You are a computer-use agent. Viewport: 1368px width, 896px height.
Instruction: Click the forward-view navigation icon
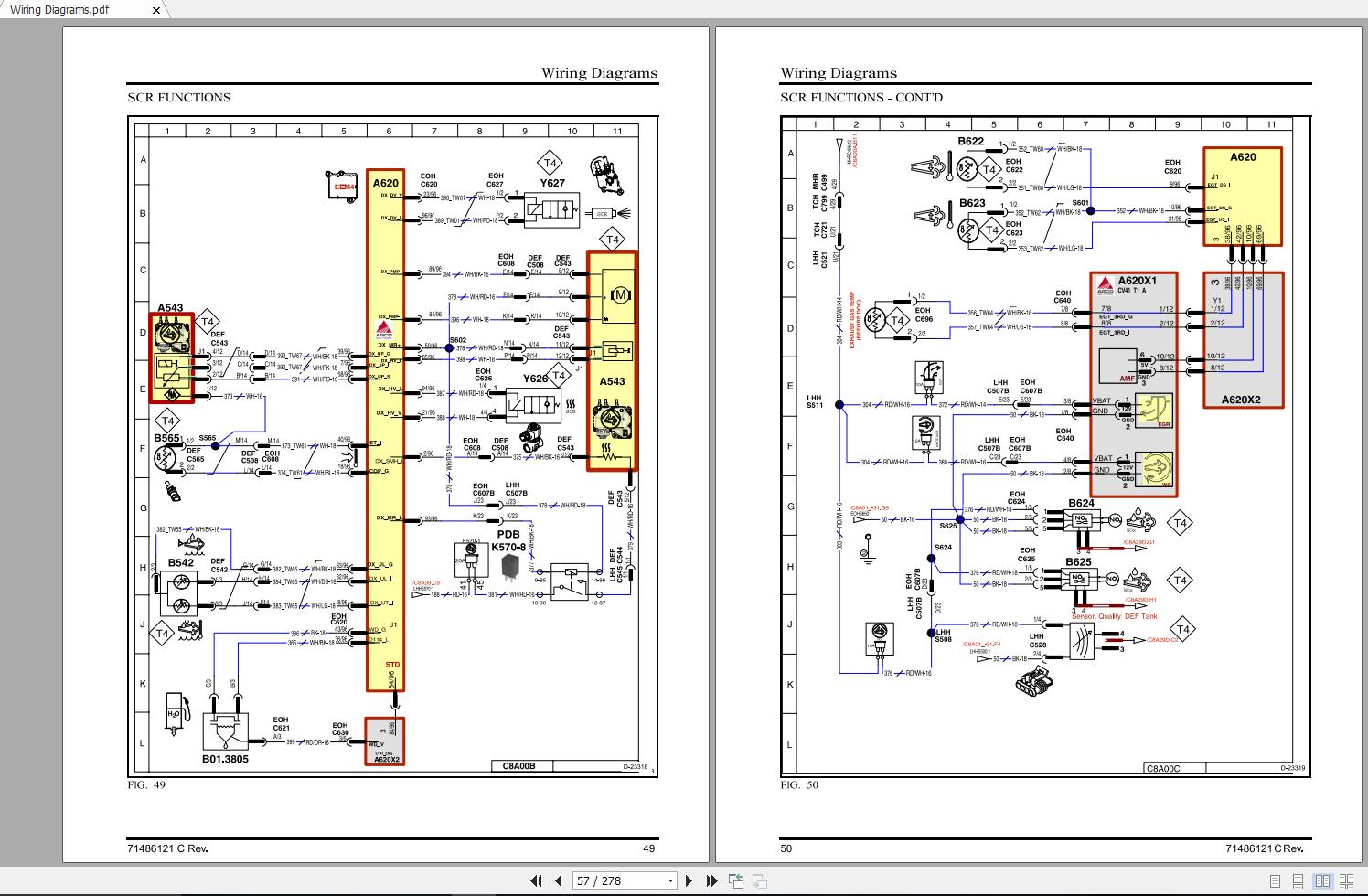coord(759,880)
